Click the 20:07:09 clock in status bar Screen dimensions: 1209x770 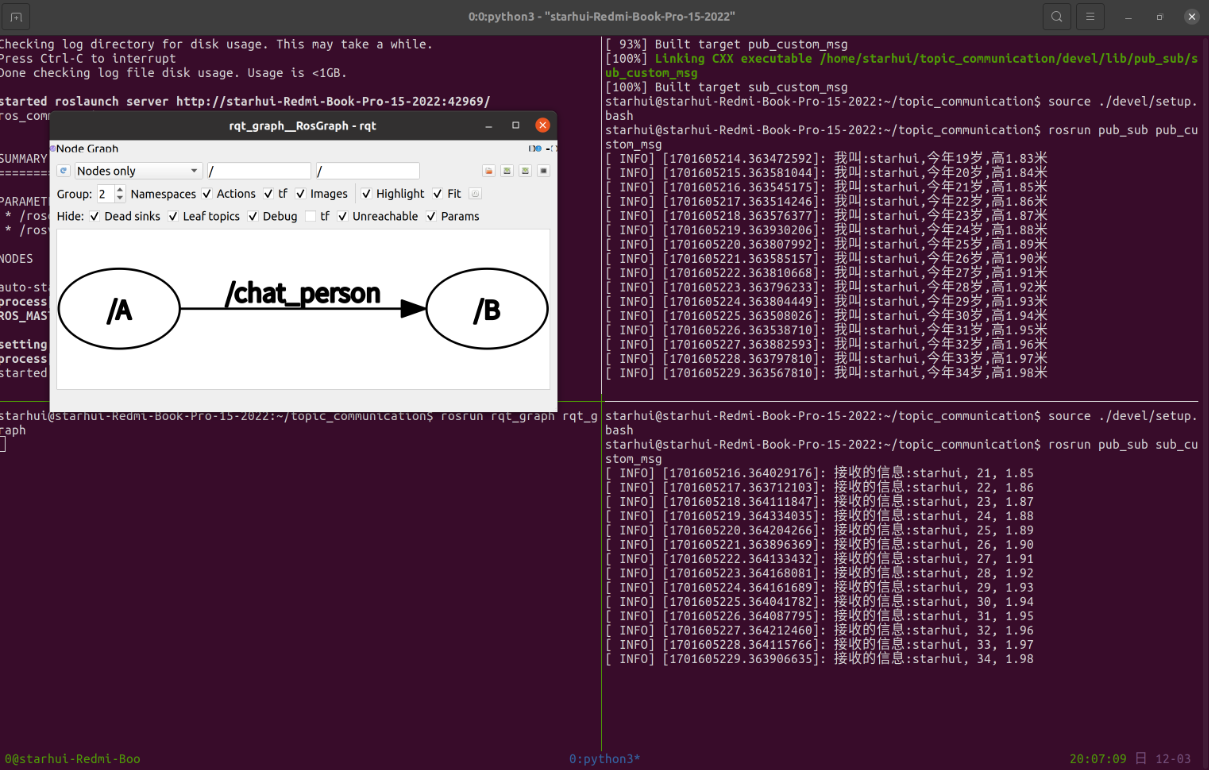pos(1098,759)
